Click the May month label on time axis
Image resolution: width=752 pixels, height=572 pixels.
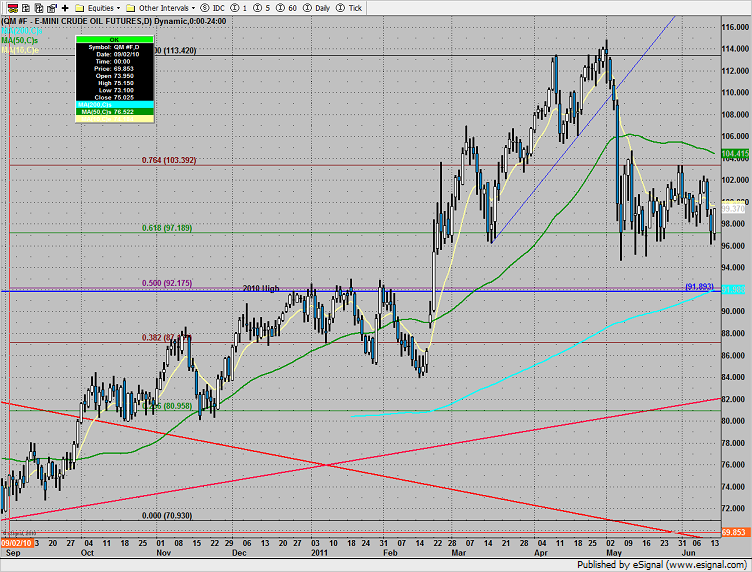(614, 553)
